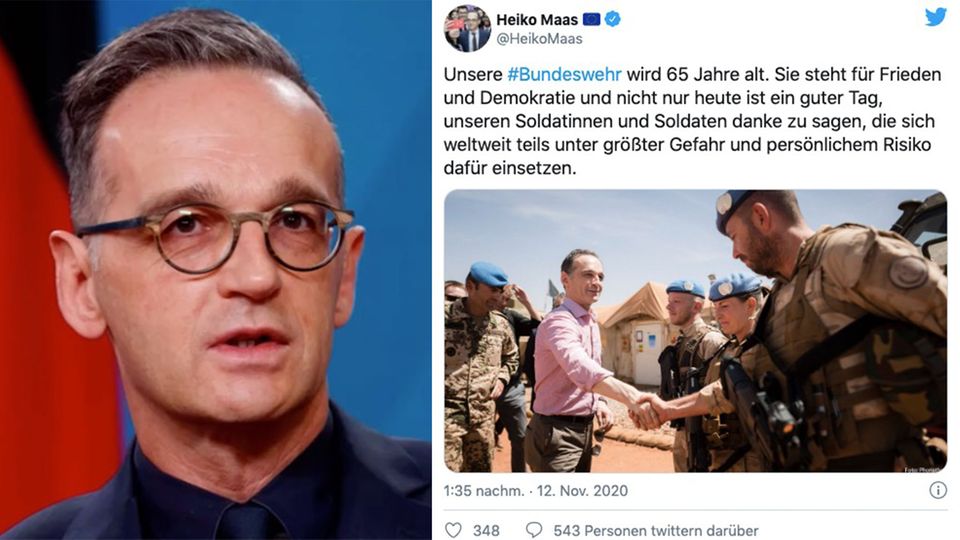Click the 1:35 nachm. timestamp
This screenshot has width=960, height=540.
pos(484,490)
